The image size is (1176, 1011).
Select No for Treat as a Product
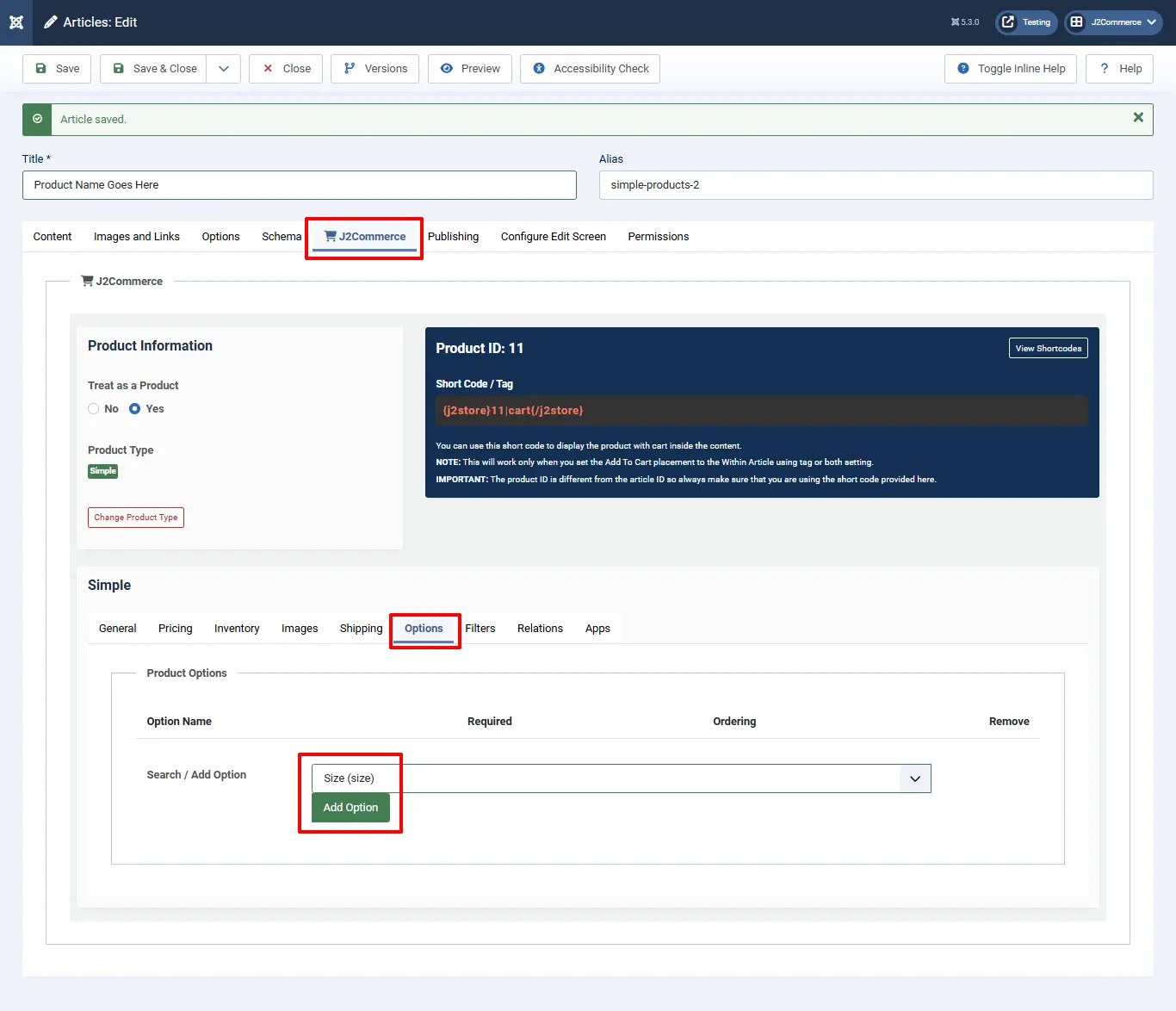point(94,409)
